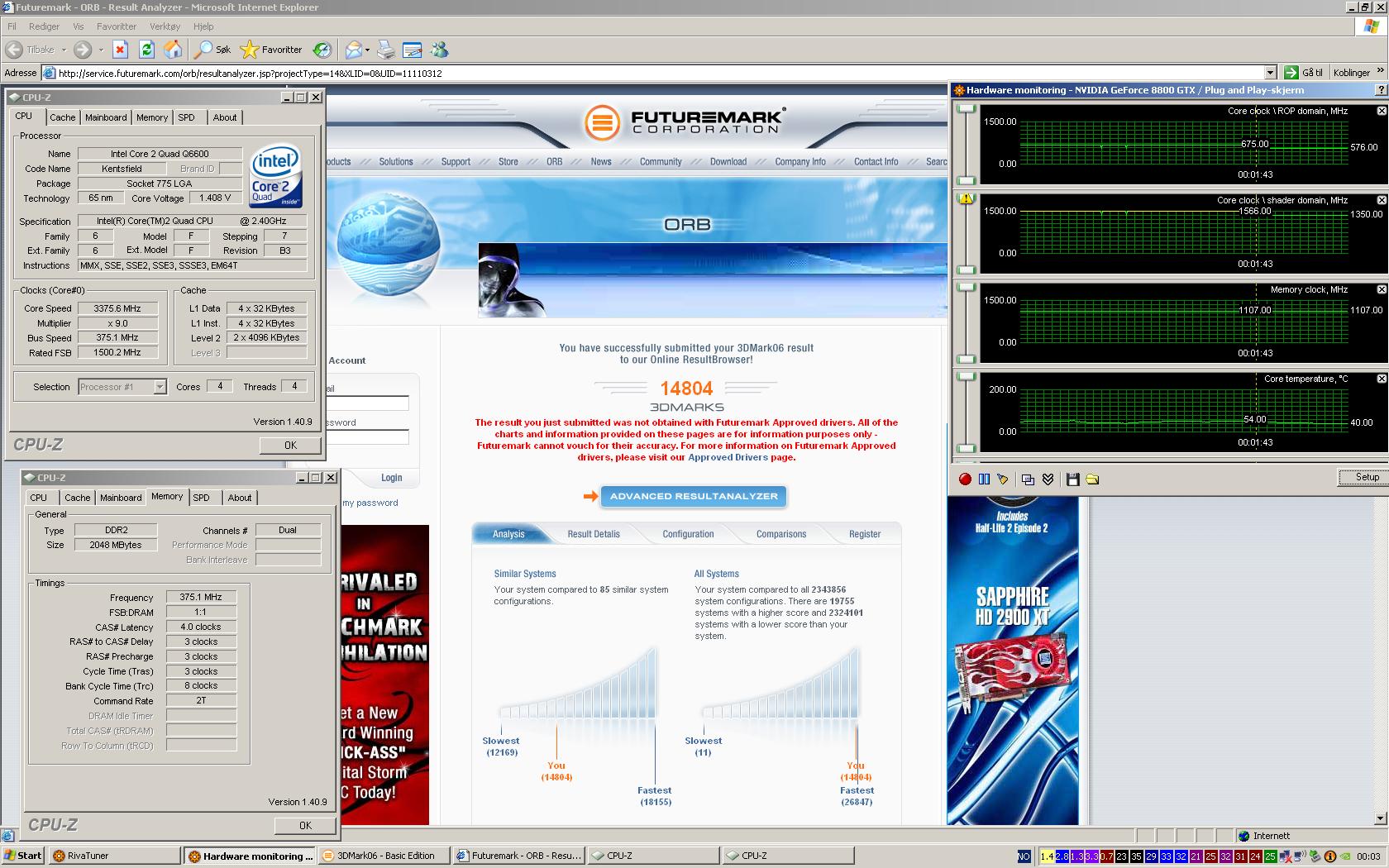The height and width of the screenshot is (868, 1389).
Task: Save monitoring log with floppy icon
Action: point(1072,479)
